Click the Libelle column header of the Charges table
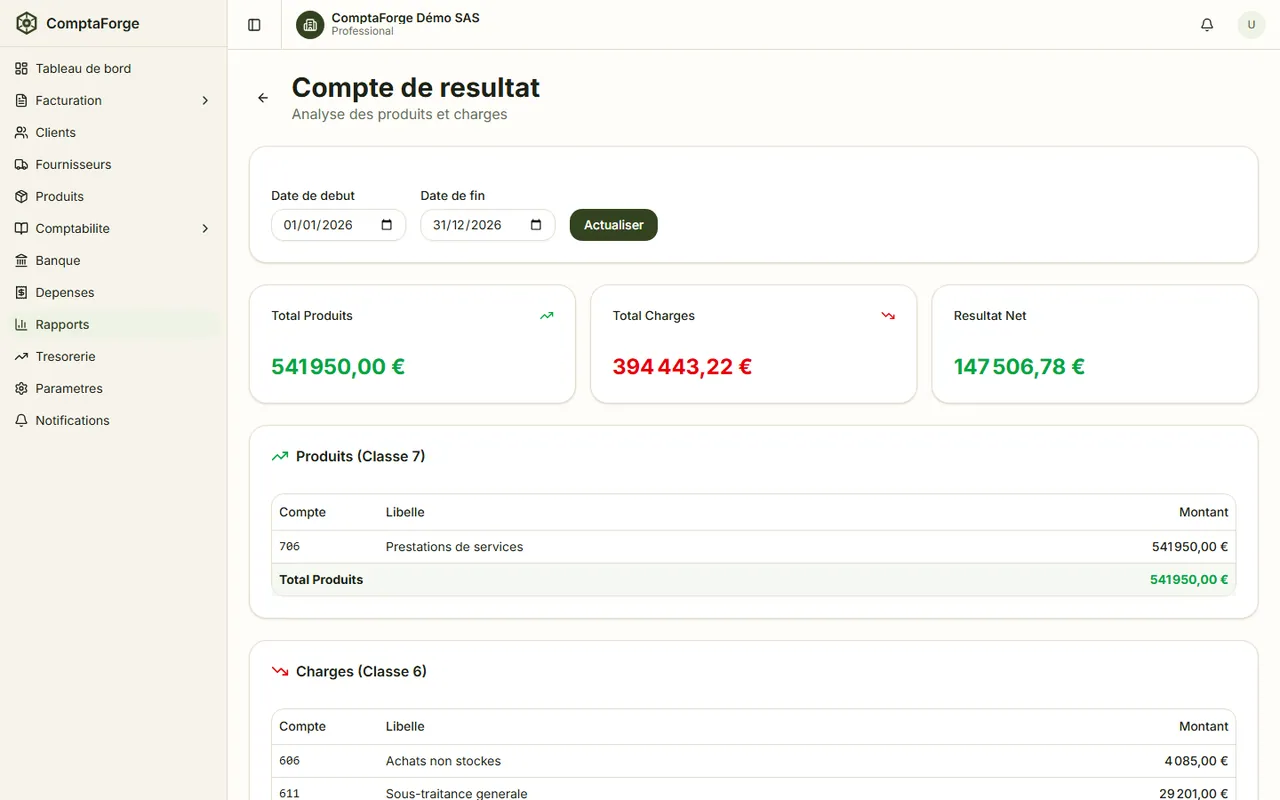 pos(405,727)
